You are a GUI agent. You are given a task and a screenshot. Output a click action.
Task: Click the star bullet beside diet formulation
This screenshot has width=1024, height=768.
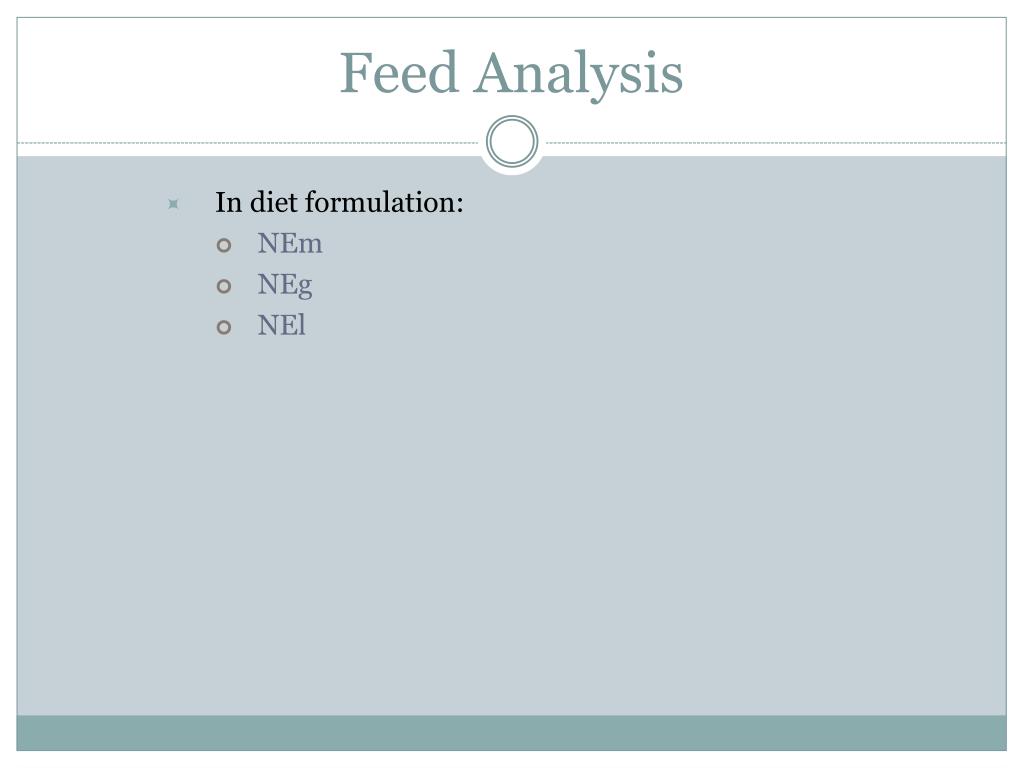click(173, 204)
